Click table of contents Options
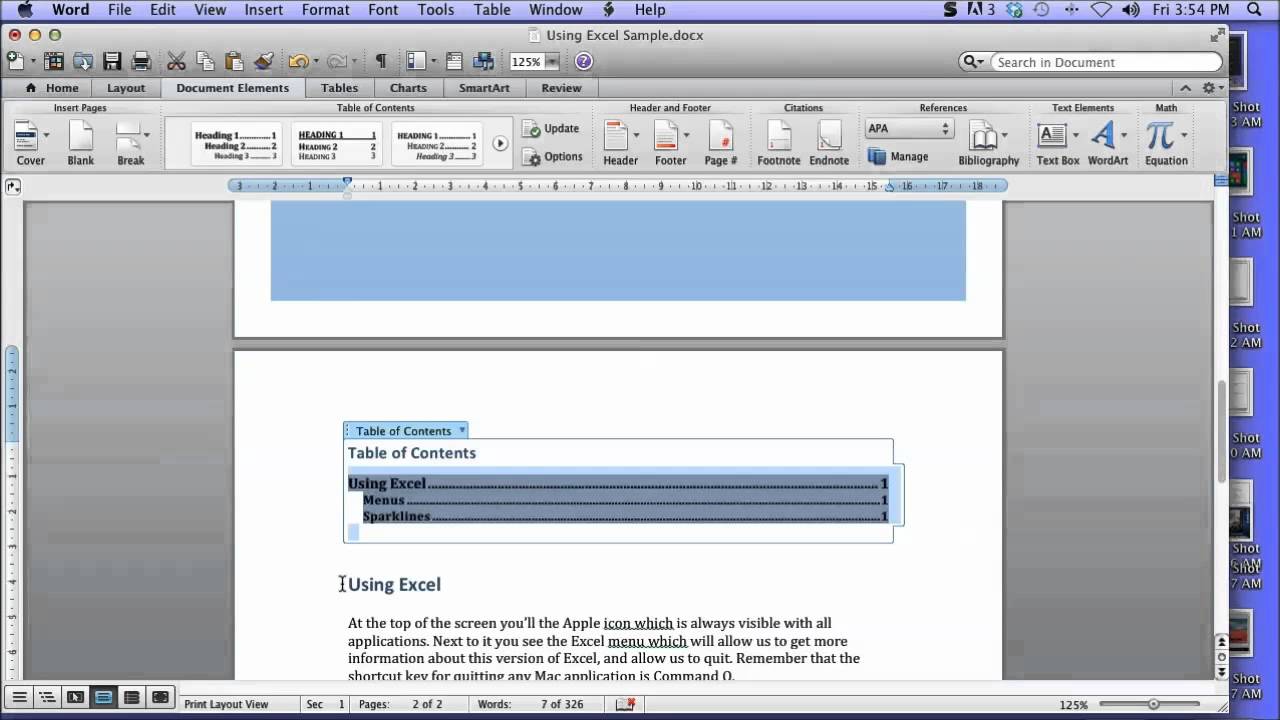 [x=551, y=157]
